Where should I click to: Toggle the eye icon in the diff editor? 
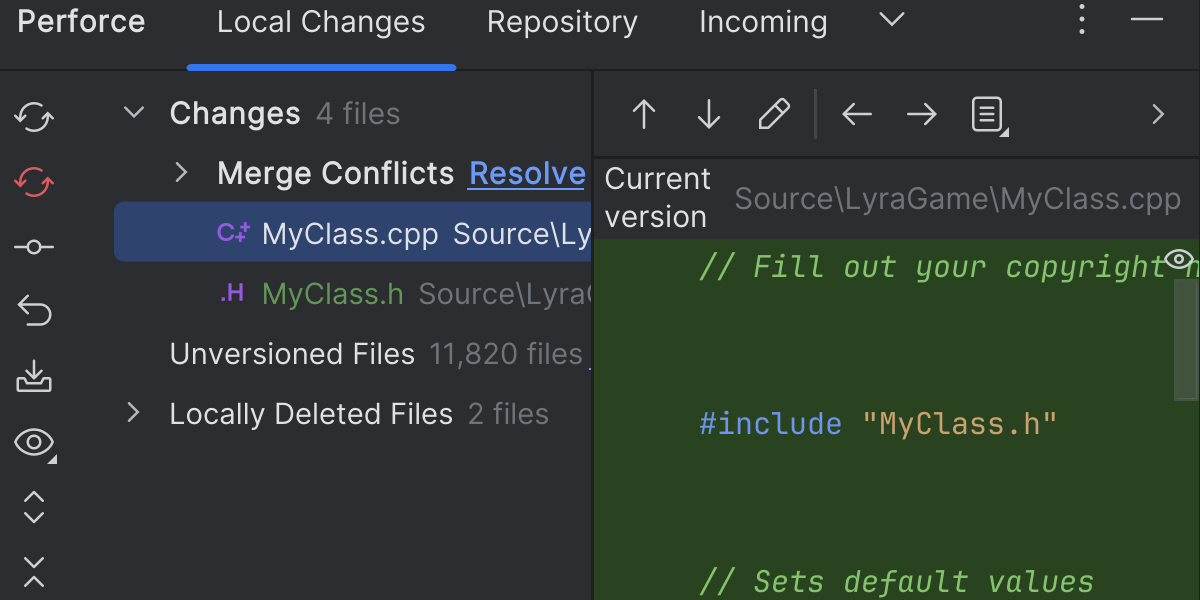1180,261
